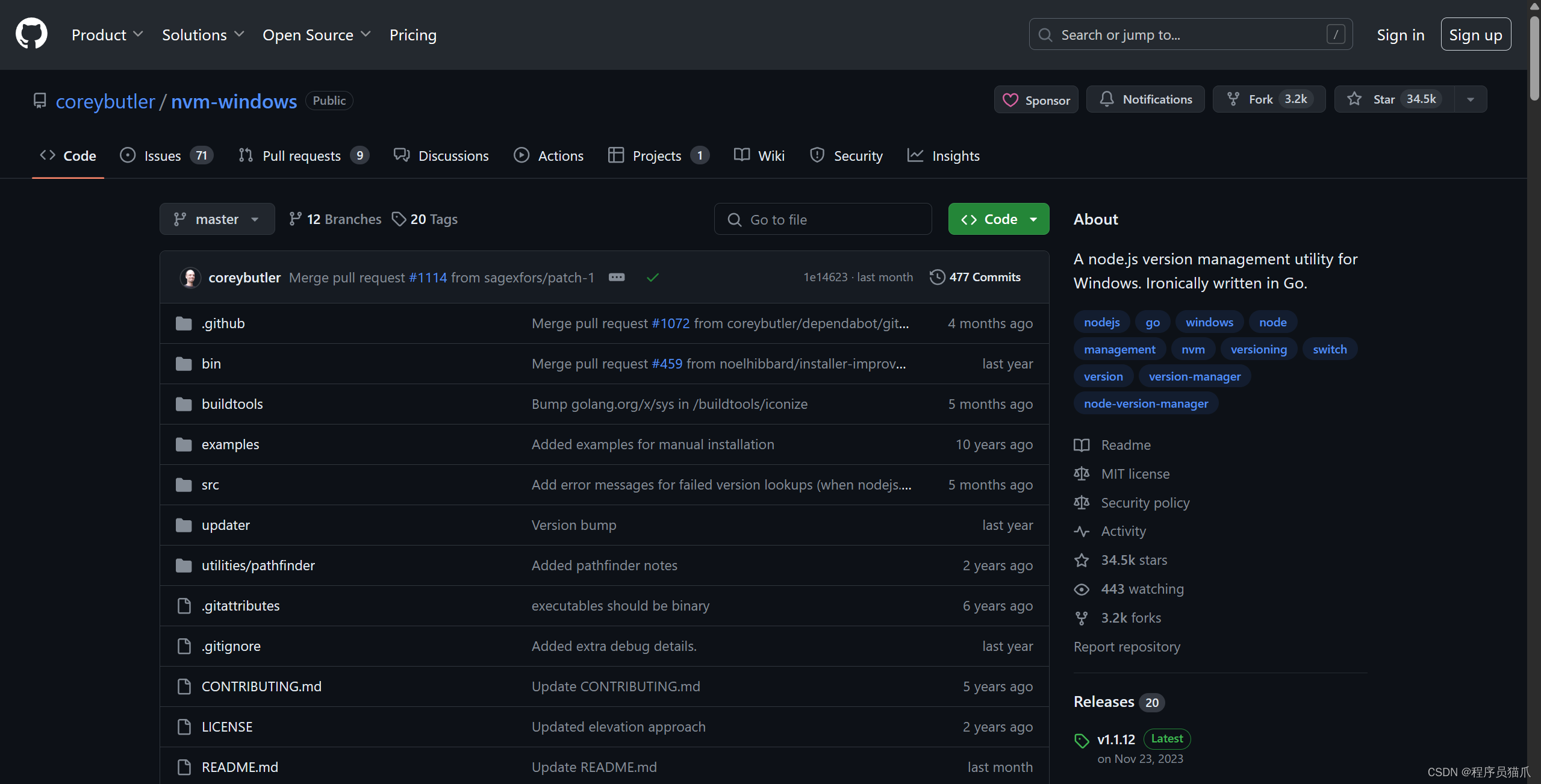Switch to the Projects tab
The image size is (1541, 784).
click(x=658, y=156)
